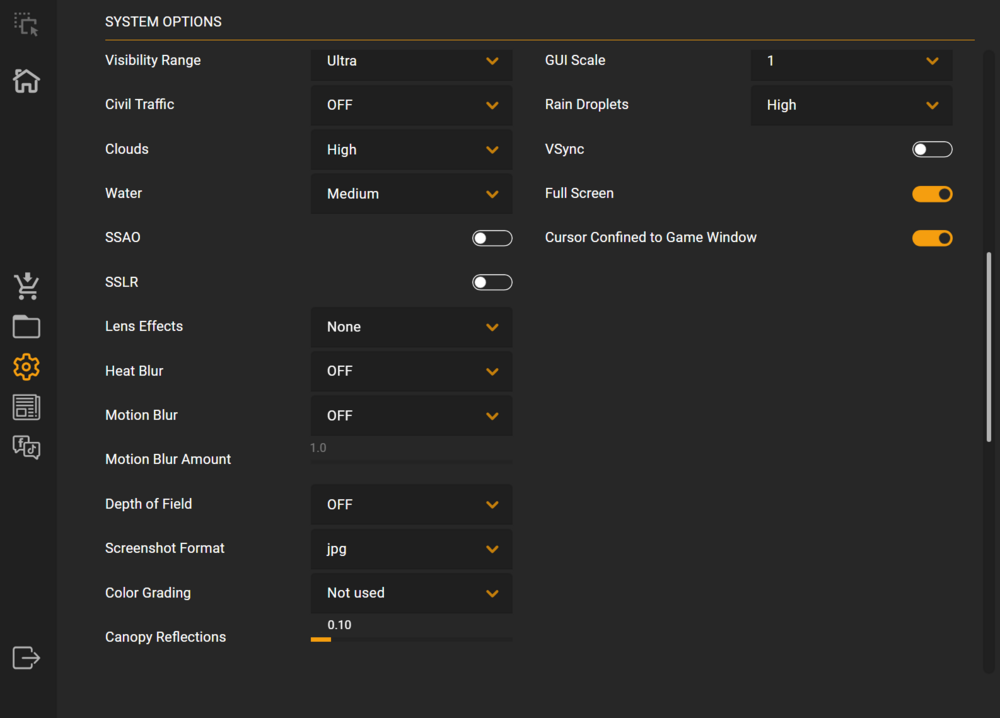Disable the Full Screen toggle

[932, 194]
